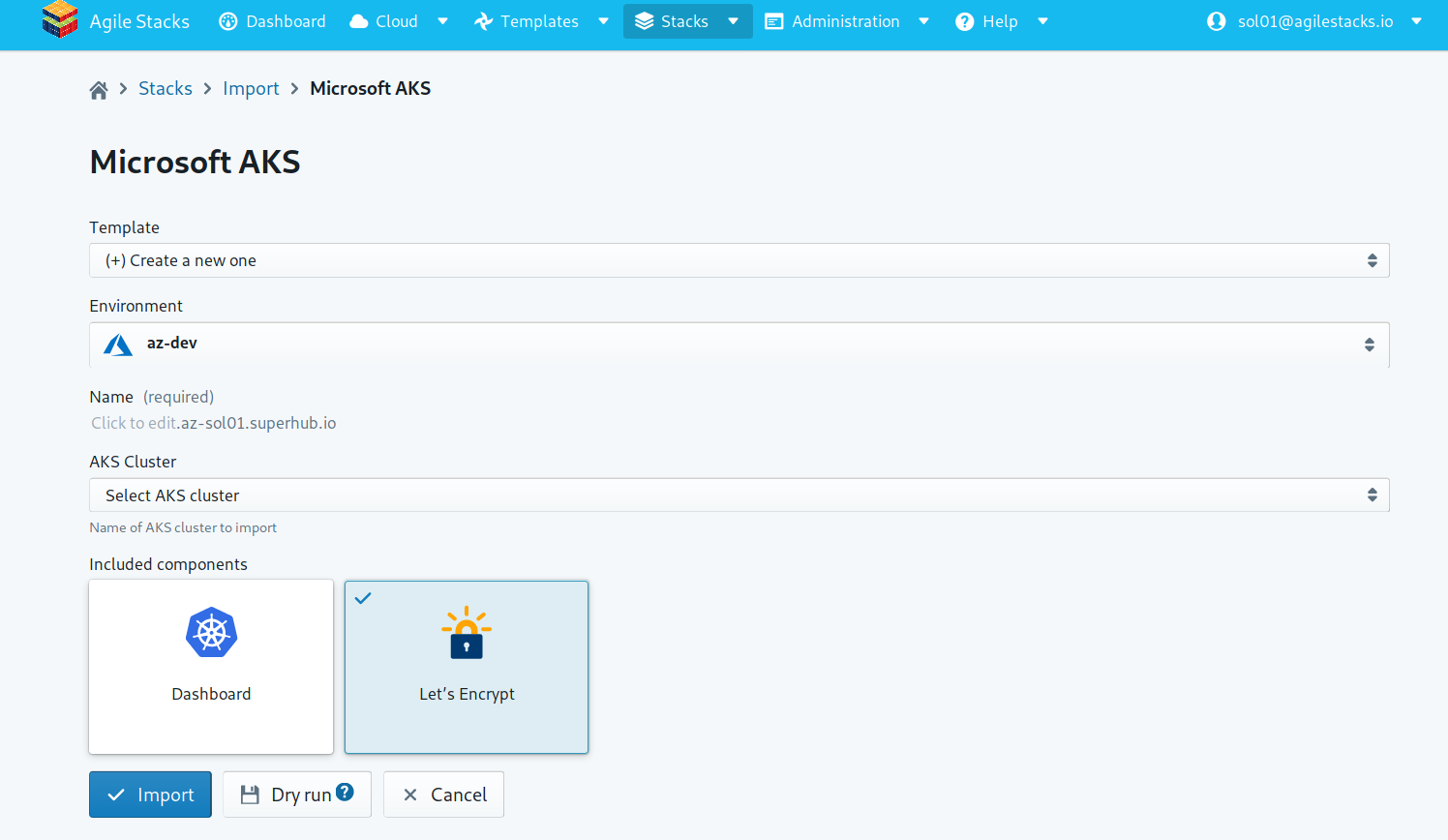Screen dimensions: 1448x840
Task: Click the 'Name of AKS cluster to import' hint
Action: 183,527
